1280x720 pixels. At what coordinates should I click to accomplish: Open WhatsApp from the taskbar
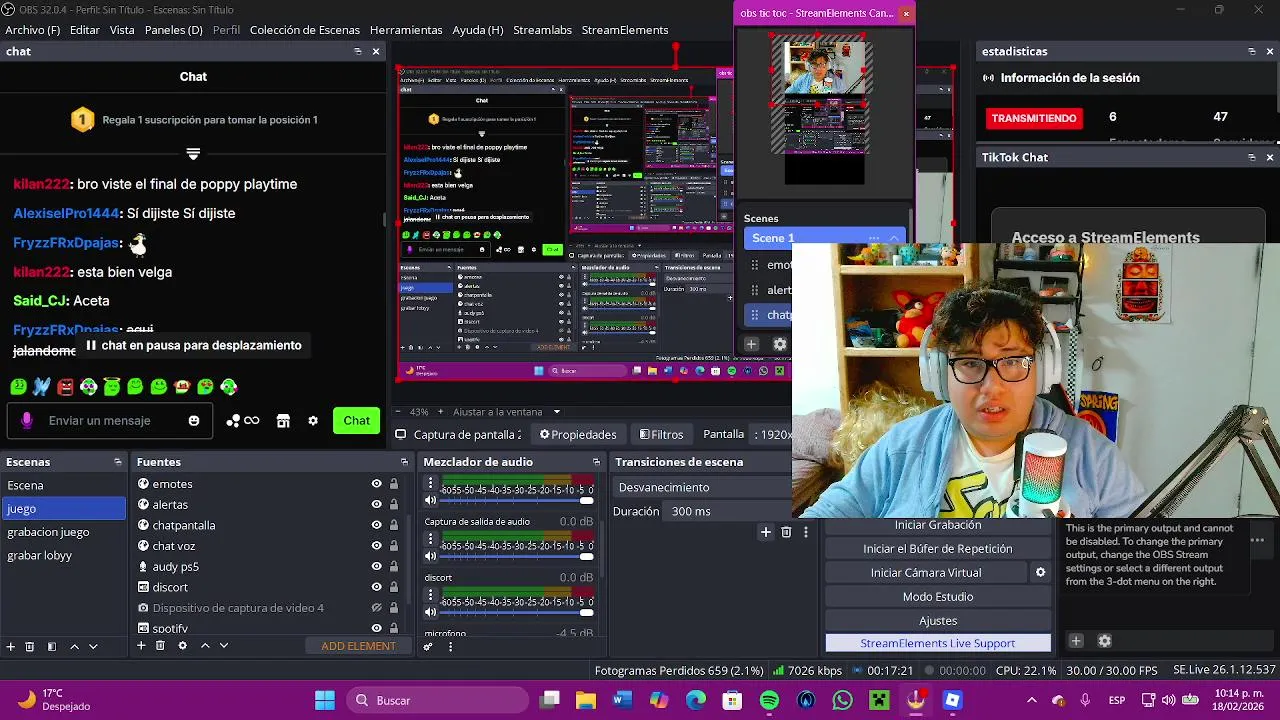tap(842, 700)
